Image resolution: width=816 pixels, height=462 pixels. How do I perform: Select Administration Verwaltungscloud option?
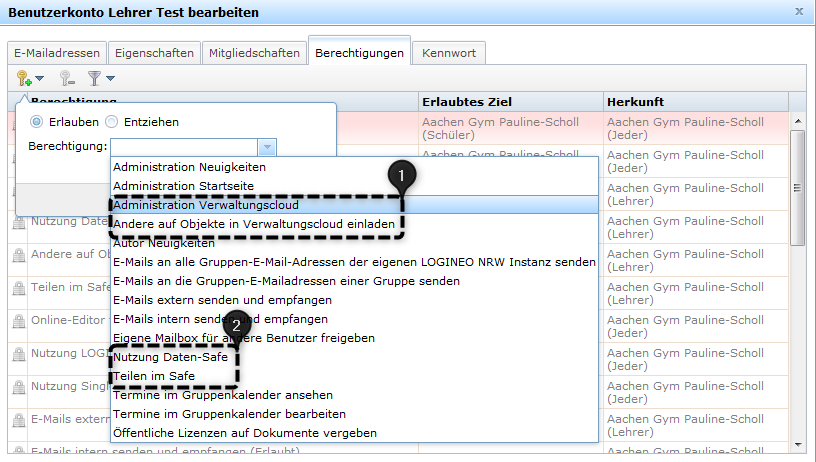click(x=354, y=205)
